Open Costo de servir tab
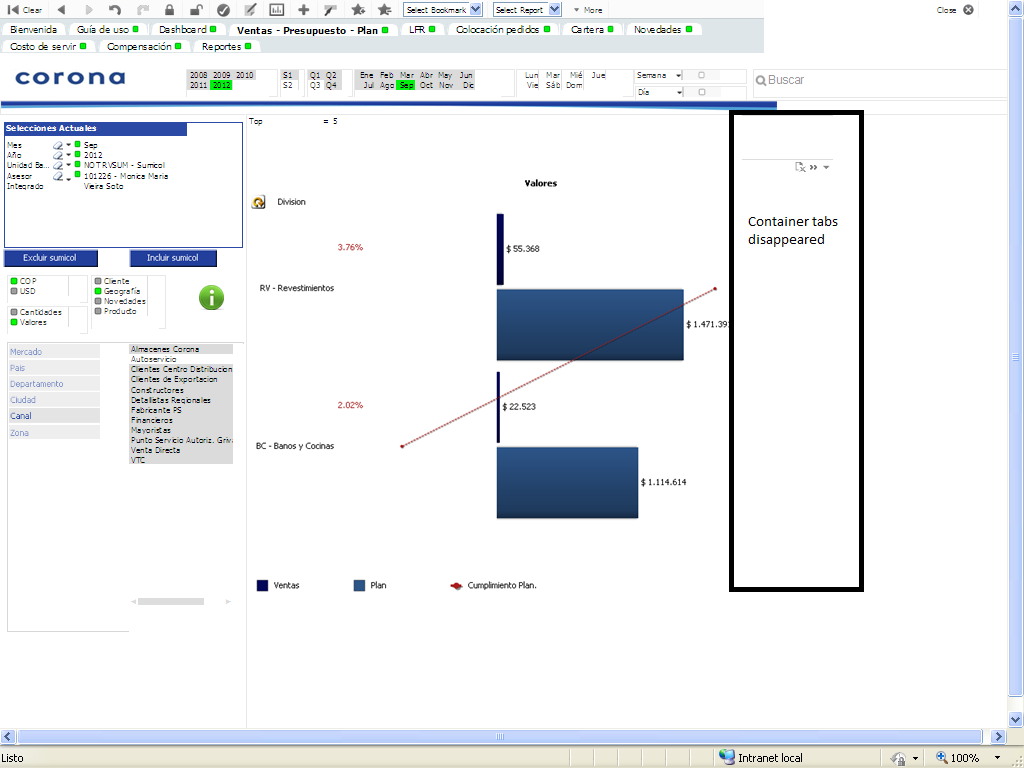Image resolution: width=1024 pixels, height=768 pixels. pyautogui.click(x=48, y=46)
